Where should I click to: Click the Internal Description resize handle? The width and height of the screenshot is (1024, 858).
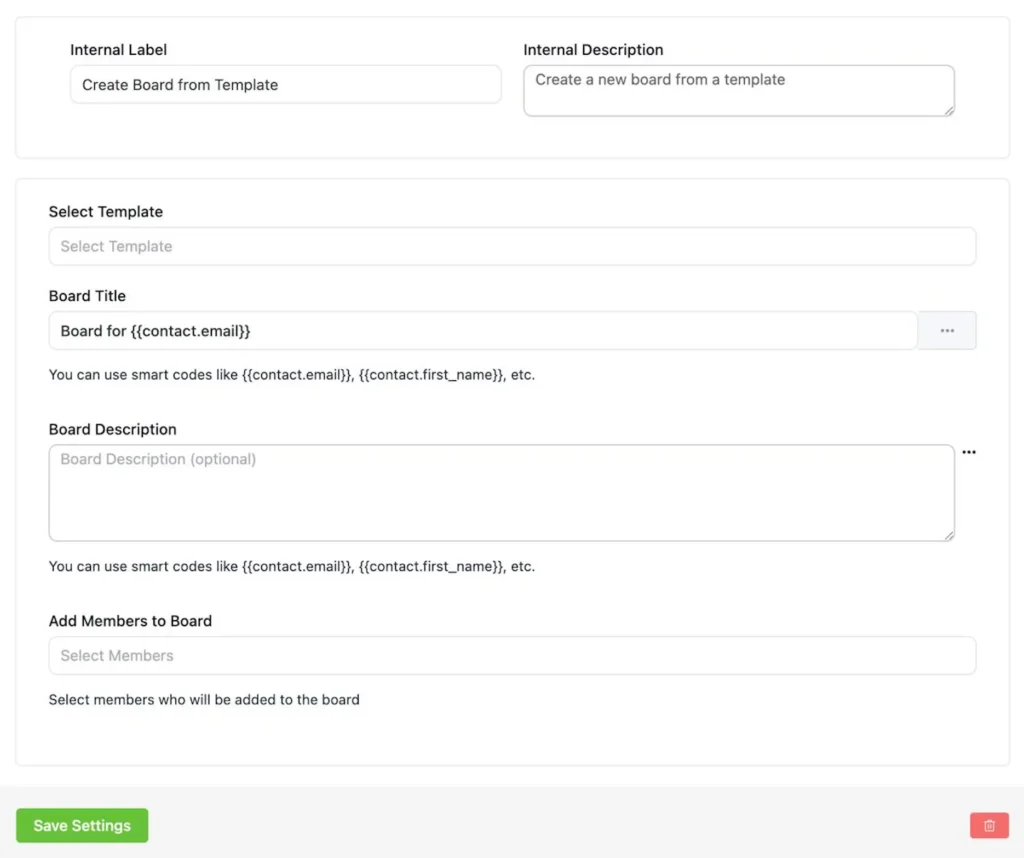click(x=949, y=110)
